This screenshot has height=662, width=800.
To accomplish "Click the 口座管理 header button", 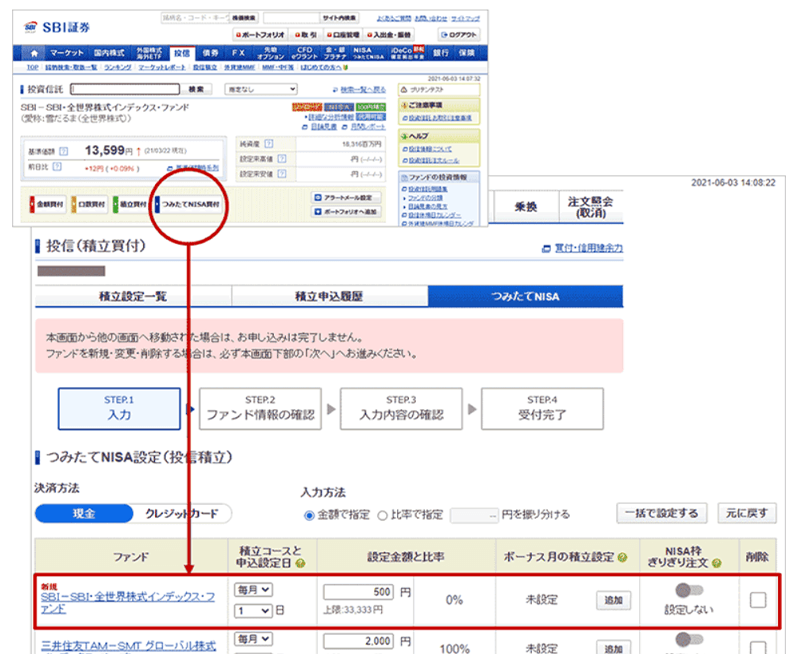I will click(343, 35).
